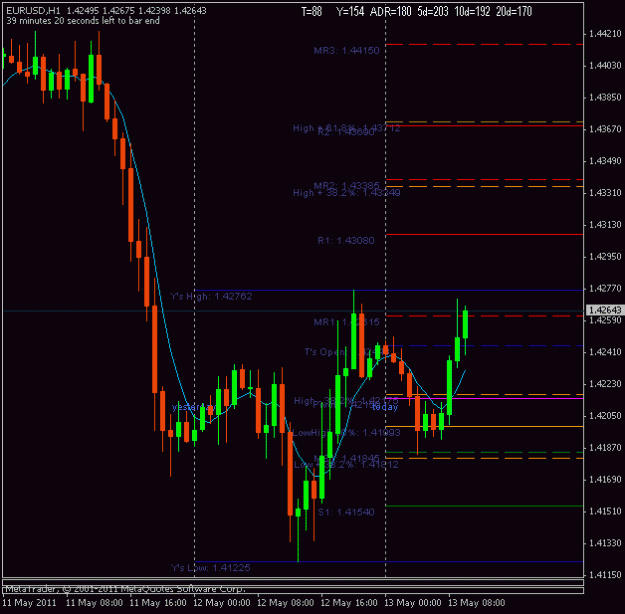This screenshot has width=625, height=614.
Task: Click the 20d=170 readout
Action: click(x=514, y=11)
